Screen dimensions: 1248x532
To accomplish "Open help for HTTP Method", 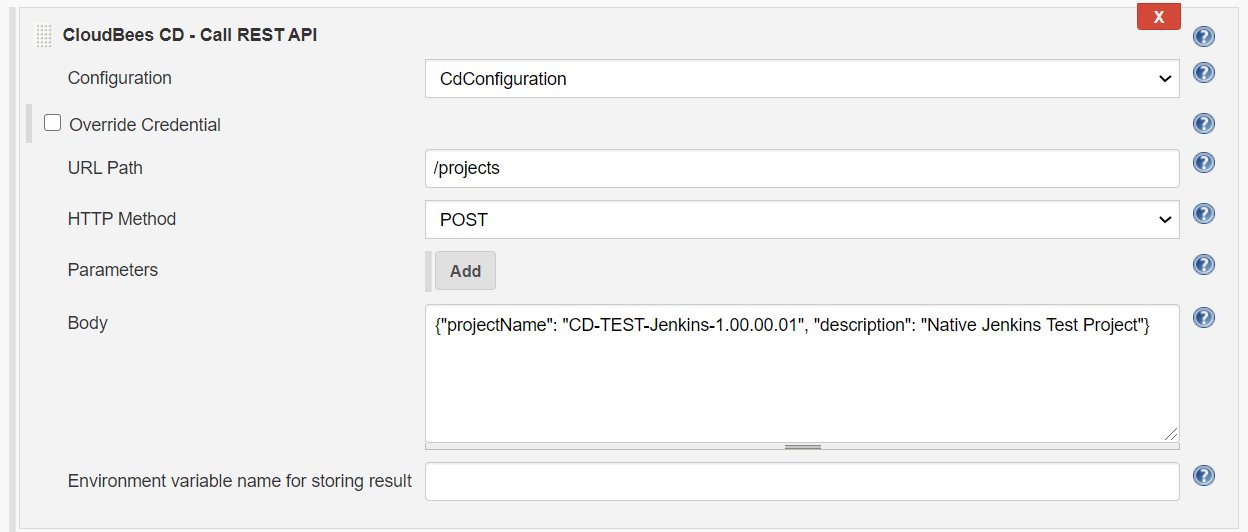I will coord(1204,214).
